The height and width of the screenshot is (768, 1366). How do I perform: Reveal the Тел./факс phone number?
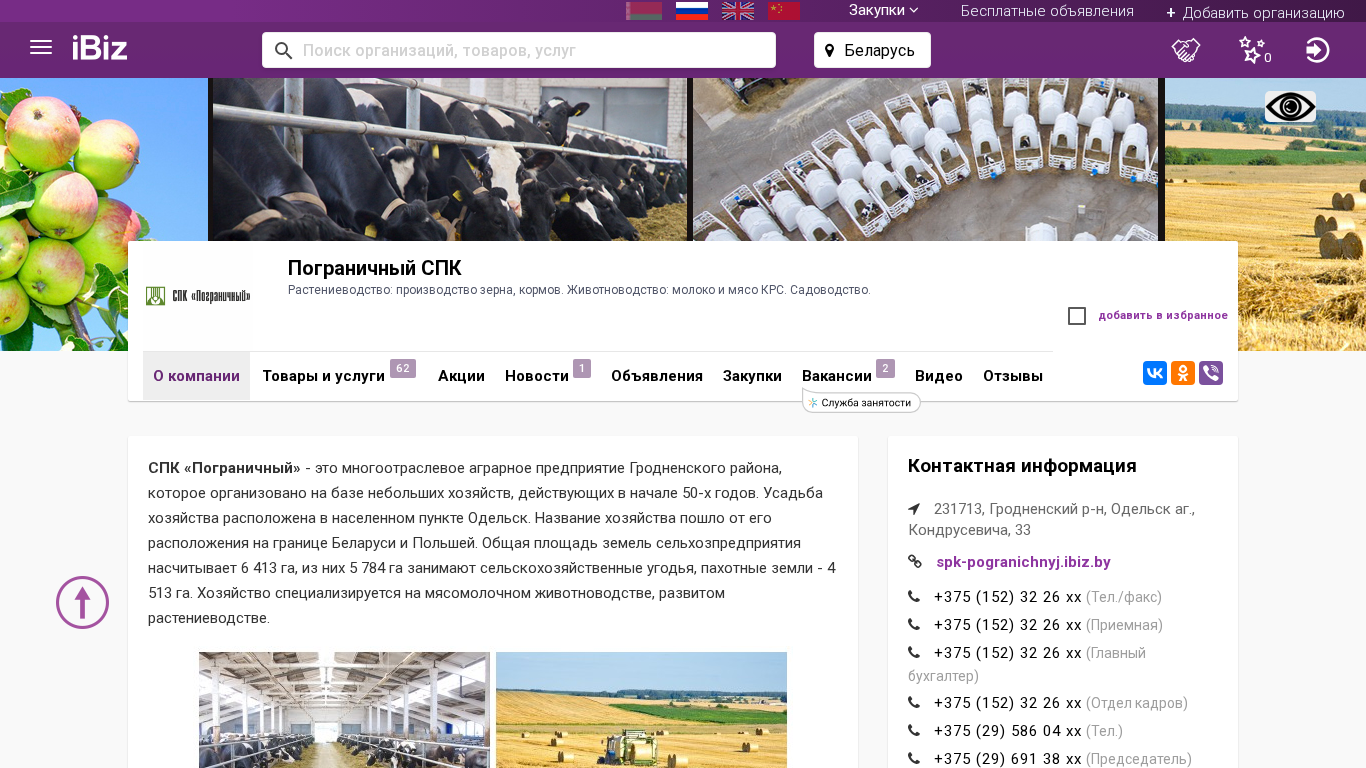point(1008,597)
